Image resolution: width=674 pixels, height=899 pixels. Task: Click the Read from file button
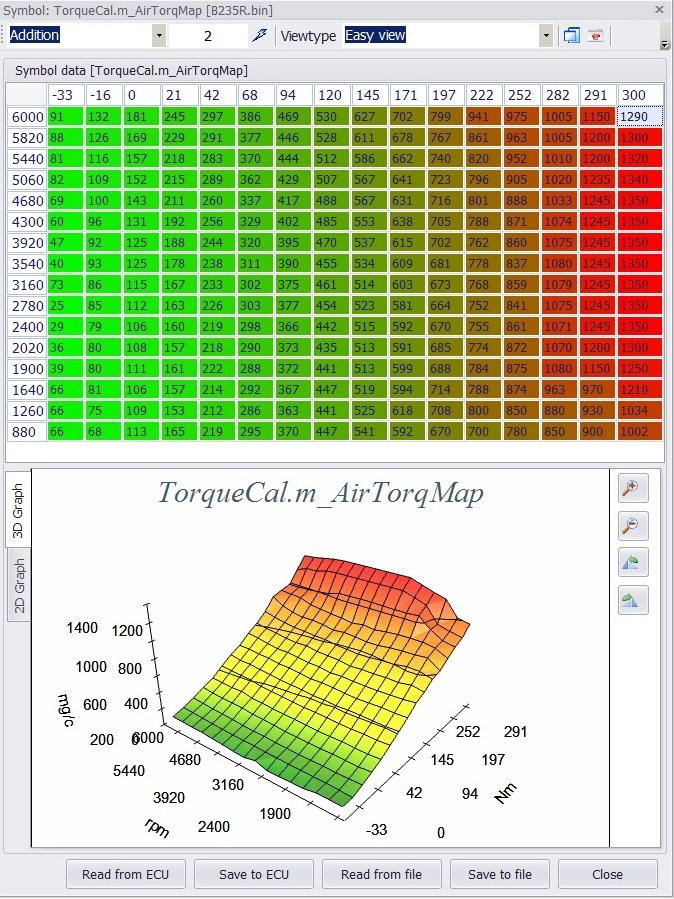381,874
